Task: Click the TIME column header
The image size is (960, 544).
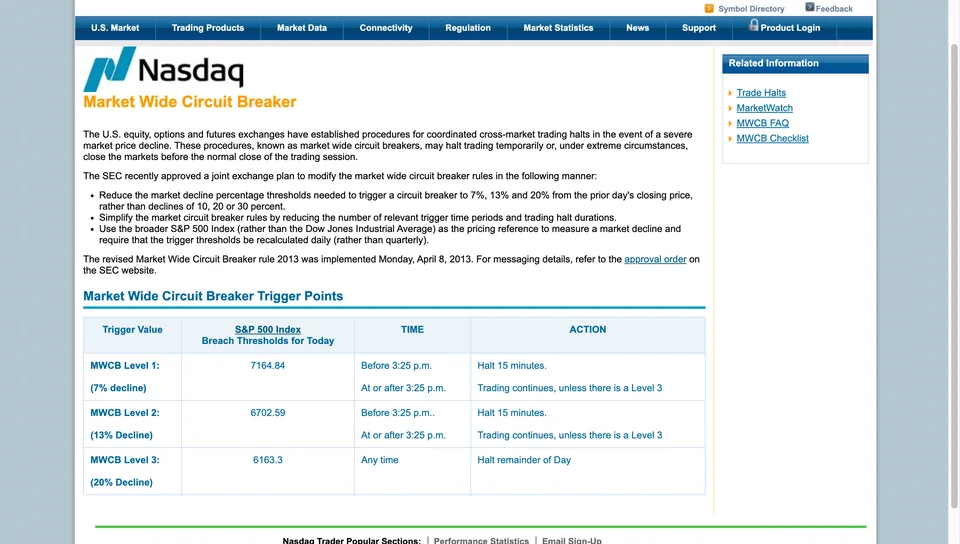Action: (x=412, y=330)
